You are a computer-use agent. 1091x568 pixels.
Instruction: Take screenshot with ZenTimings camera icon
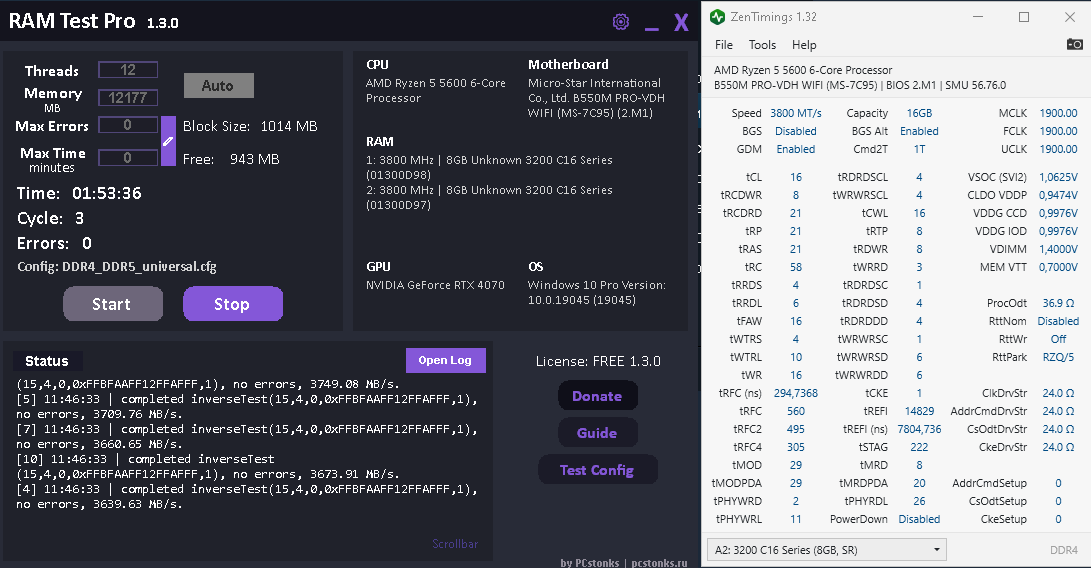pos(1074,45)
